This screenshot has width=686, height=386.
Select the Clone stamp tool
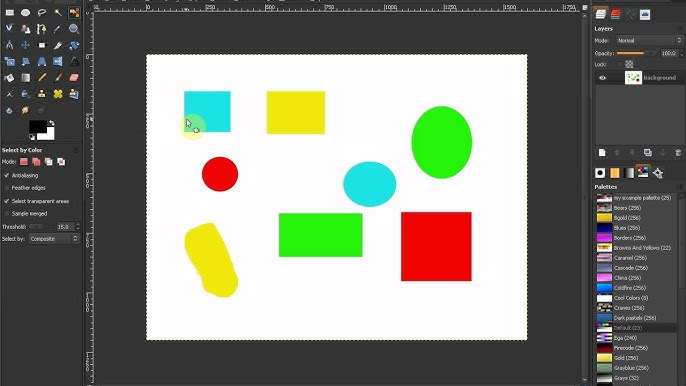[x=42, y=94]
